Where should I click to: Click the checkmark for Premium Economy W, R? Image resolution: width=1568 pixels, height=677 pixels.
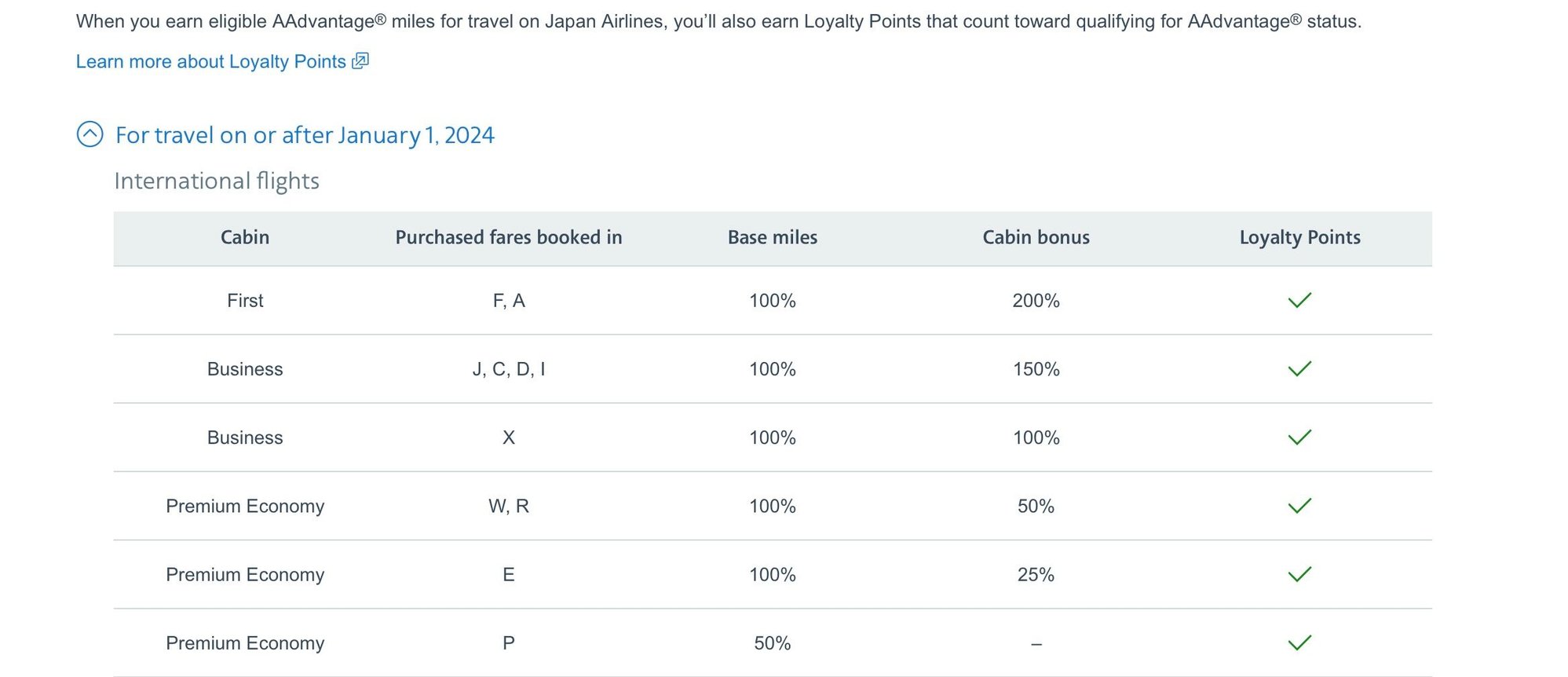pyautogui.click(x=1299, y=506)
